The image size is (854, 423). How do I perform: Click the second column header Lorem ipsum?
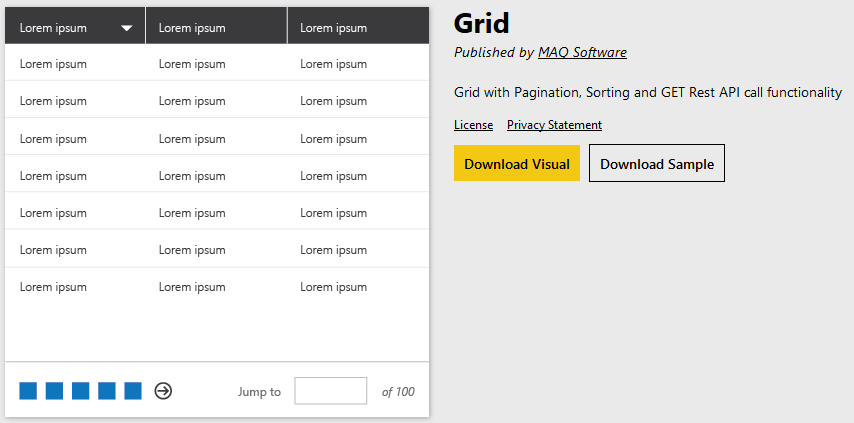click(192, 28)
